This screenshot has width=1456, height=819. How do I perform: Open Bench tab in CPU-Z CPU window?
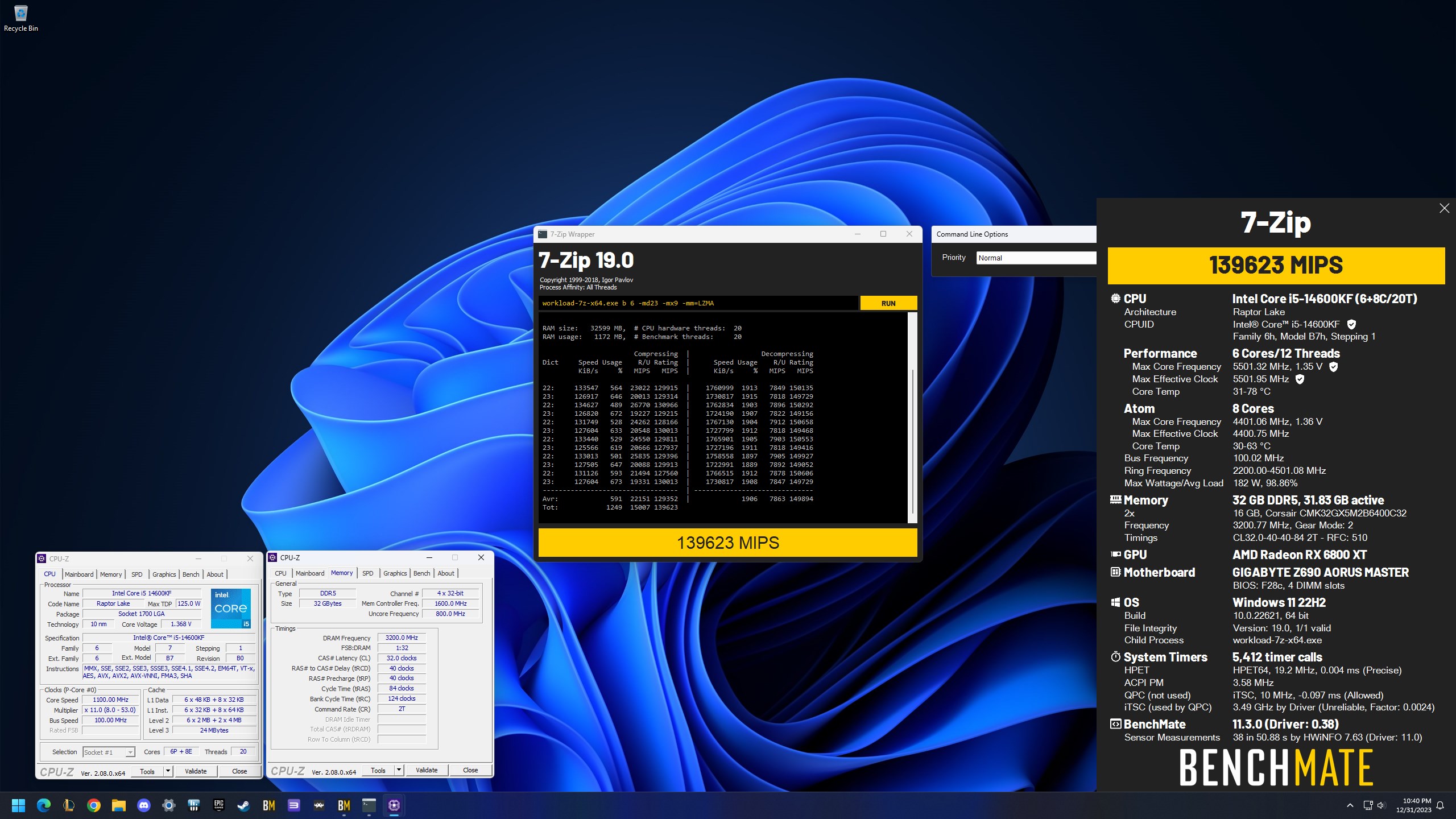click(x=191, y=574)
